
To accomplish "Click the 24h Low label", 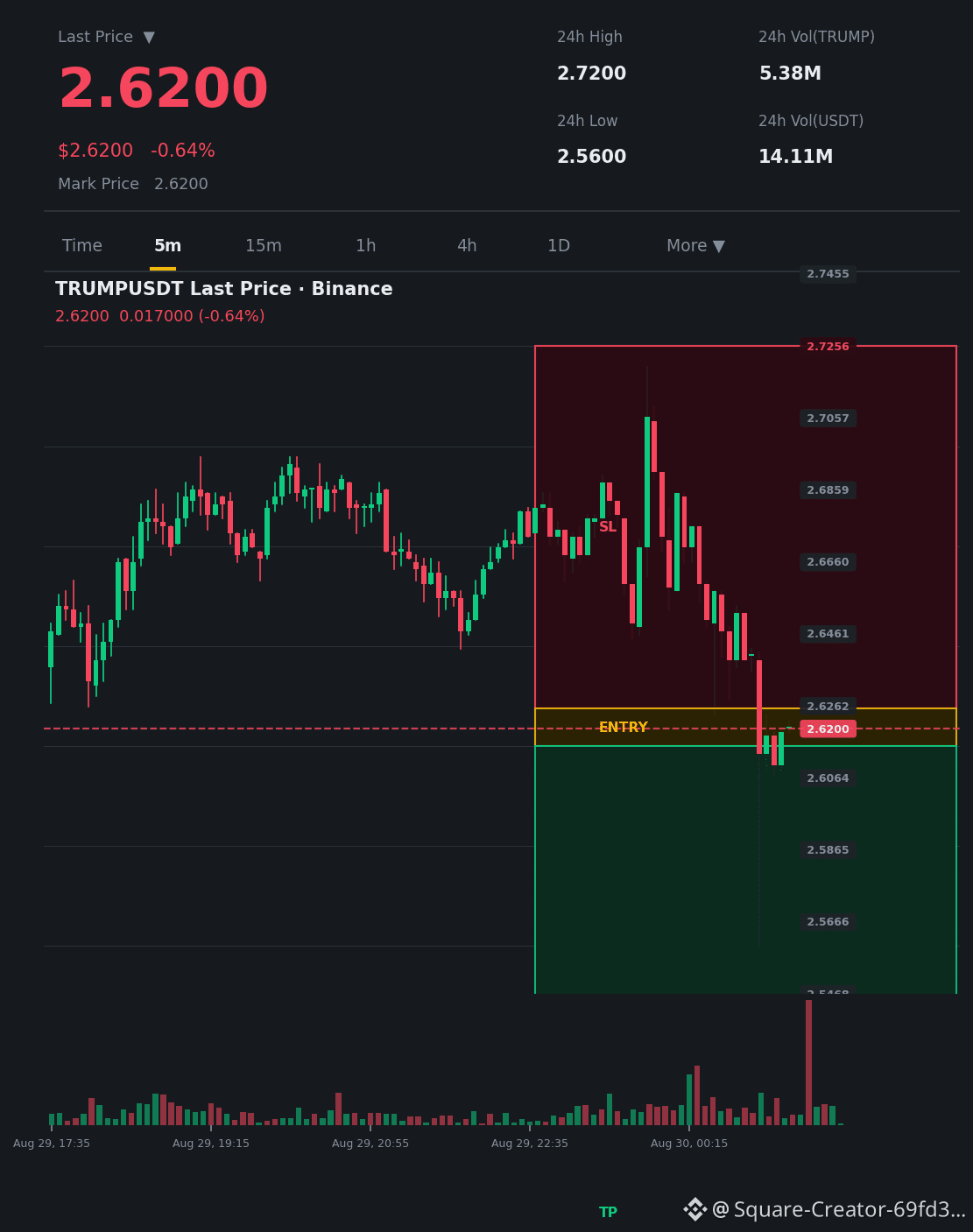I will pyautogui.click(x=588, y=121).
